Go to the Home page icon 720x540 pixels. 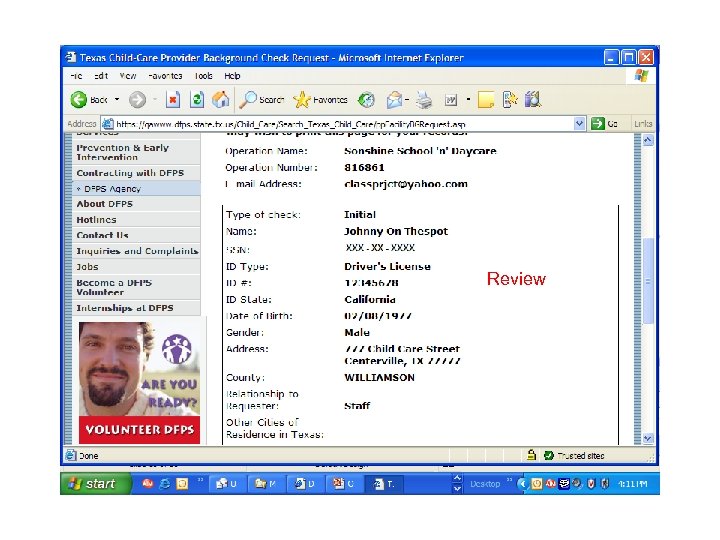tap(221, 100)
